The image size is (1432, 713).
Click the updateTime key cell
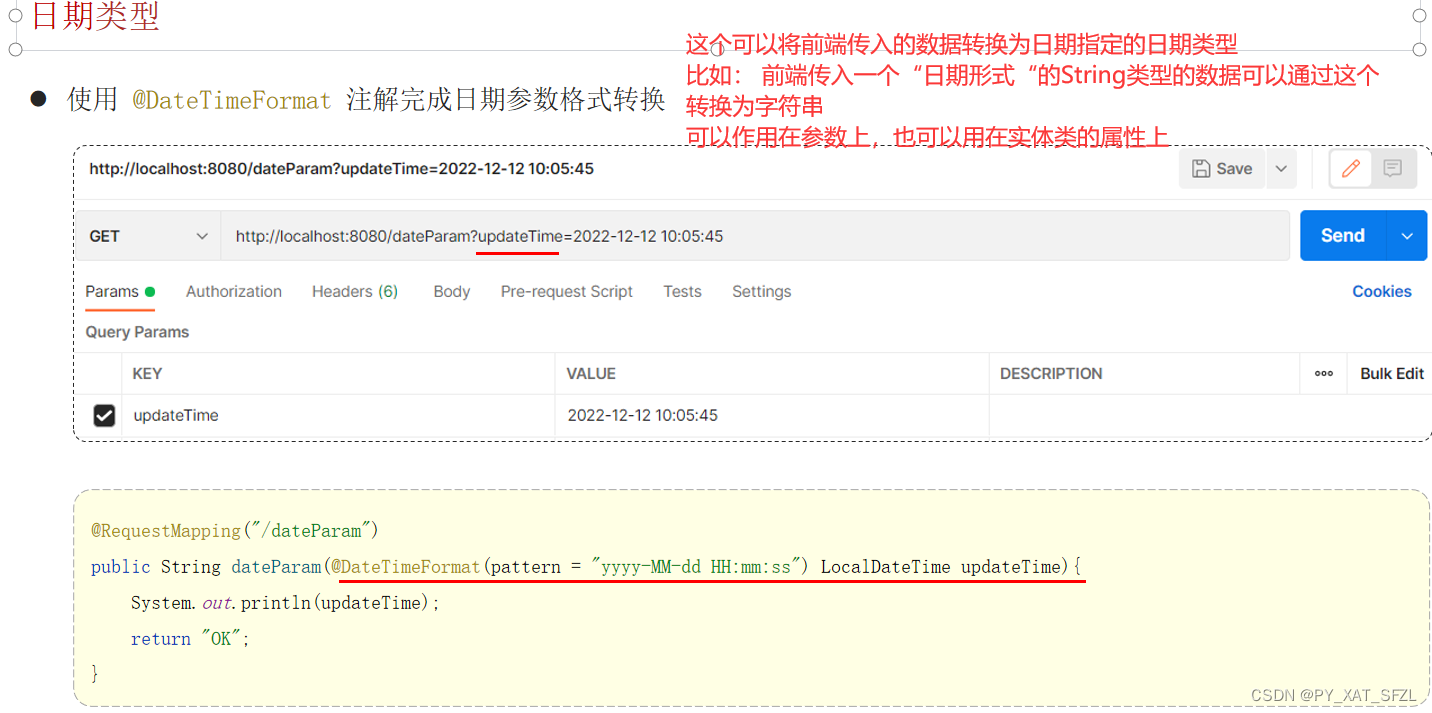[339, 415]
